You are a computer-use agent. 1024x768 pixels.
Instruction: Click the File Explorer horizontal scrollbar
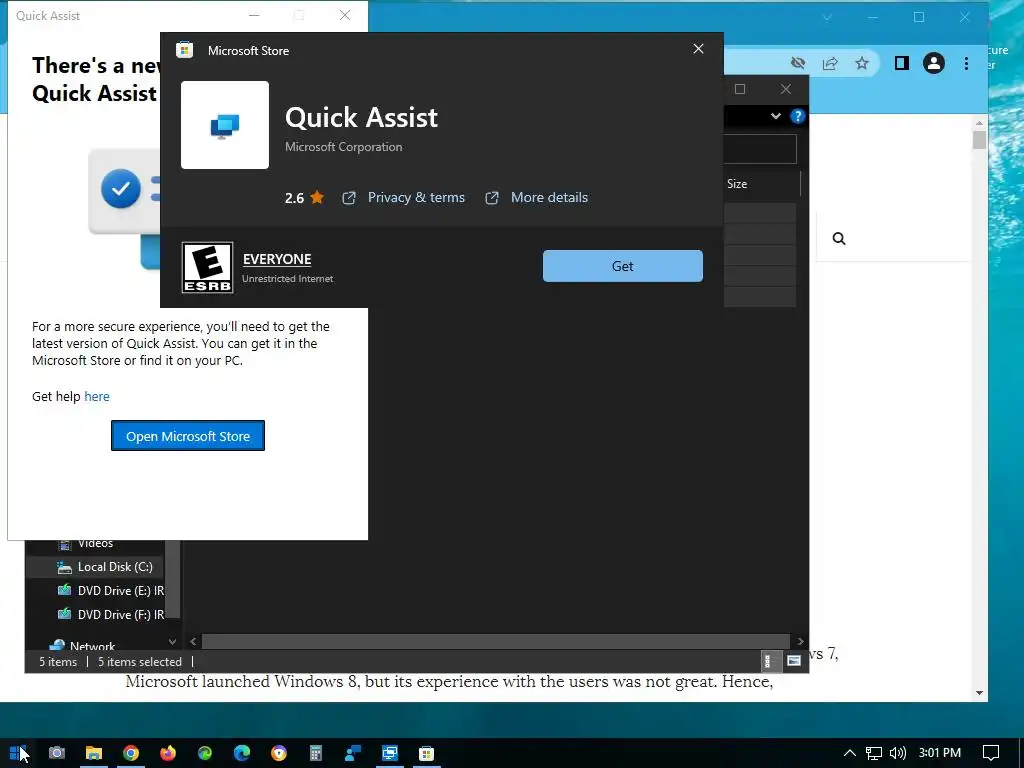point(496,641)
